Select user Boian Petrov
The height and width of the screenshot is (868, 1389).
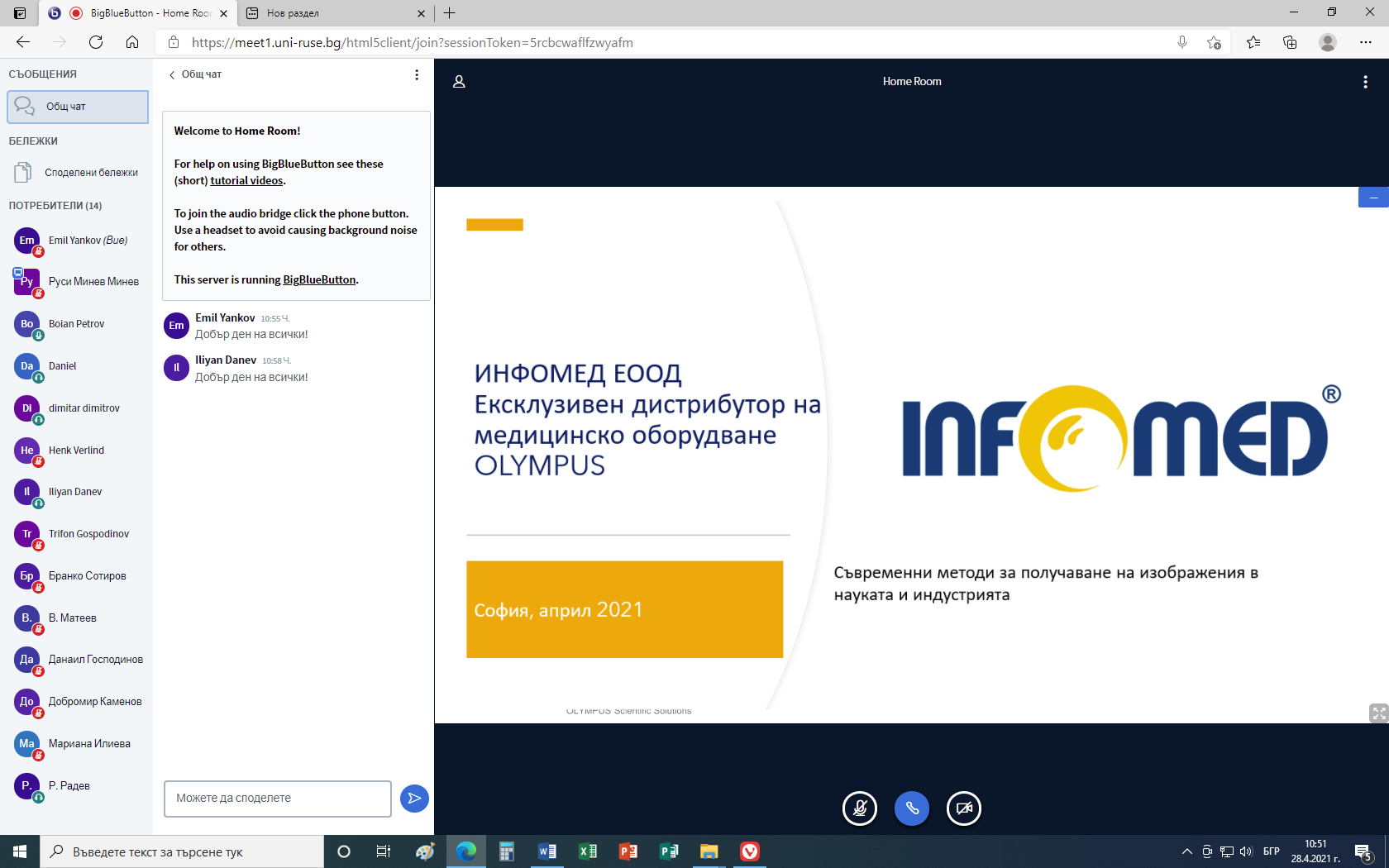tap(76, 324)
